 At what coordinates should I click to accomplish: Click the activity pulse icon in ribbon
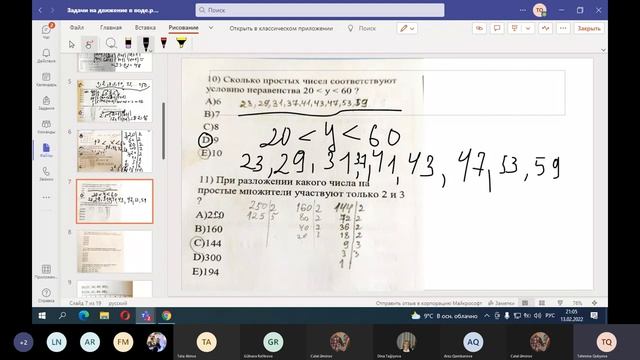(x=545, y=28)
